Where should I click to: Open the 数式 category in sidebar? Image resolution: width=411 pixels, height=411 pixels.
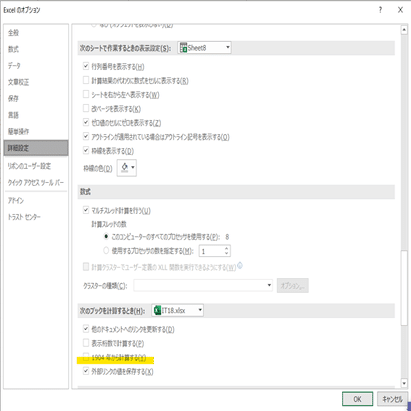click(13, 49)
